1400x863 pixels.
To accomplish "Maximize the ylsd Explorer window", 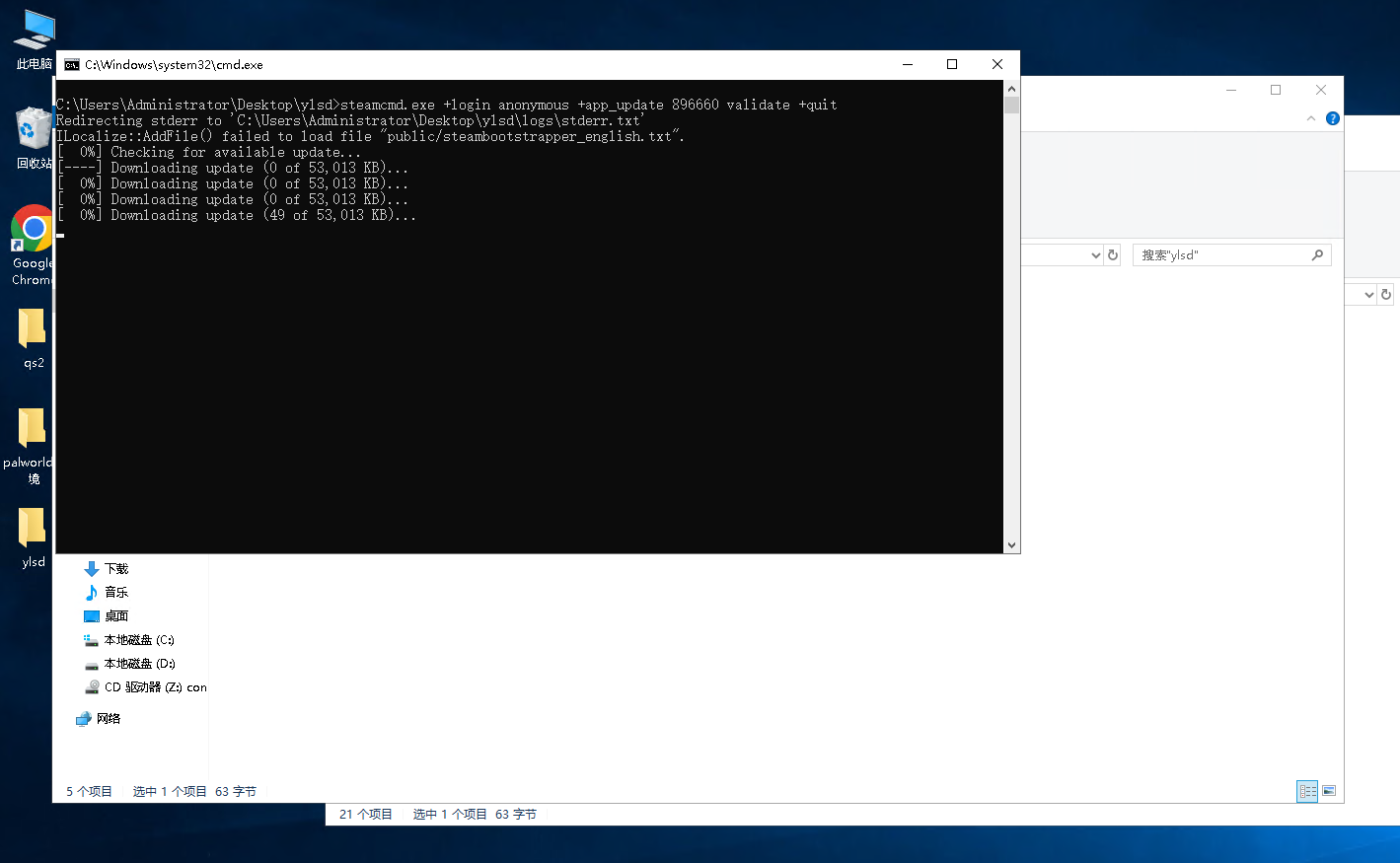I will point(1276,90).
